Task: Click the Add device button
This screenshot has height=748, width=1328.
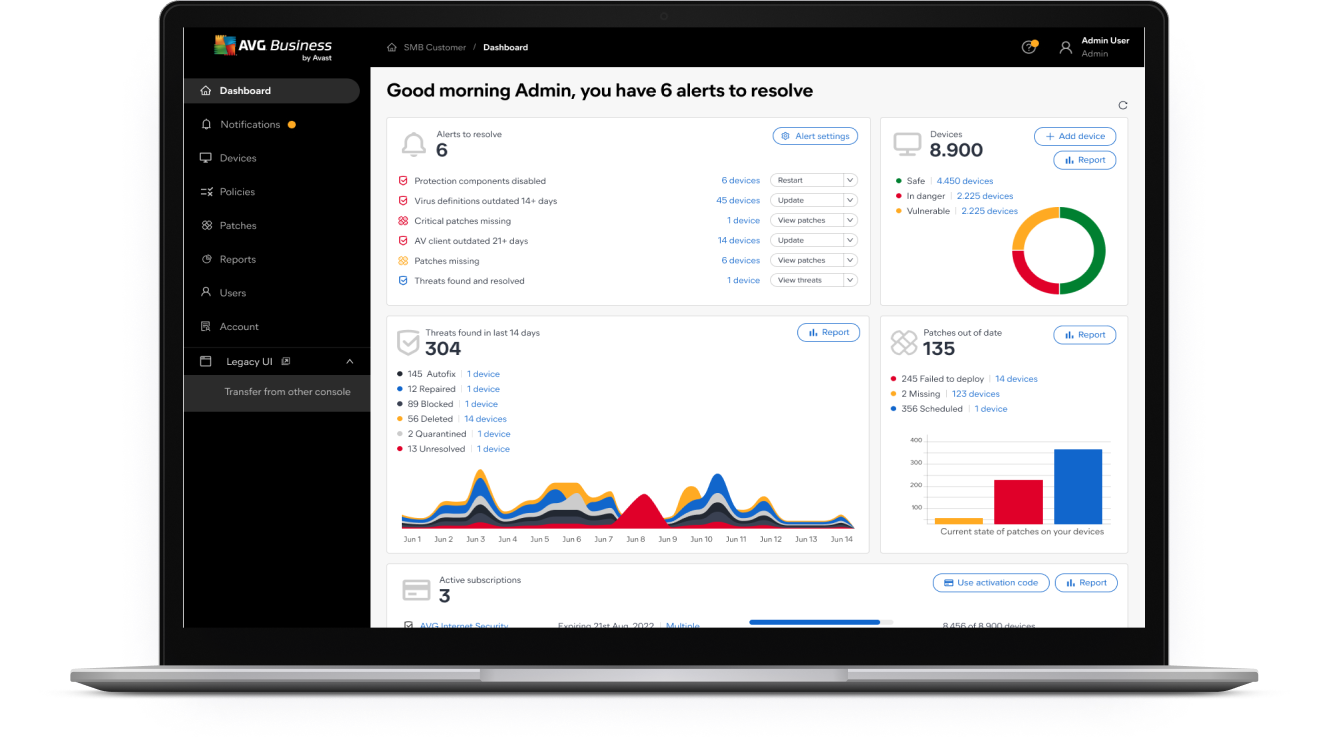Action: pyautogui.click(x=1075, y=136)
